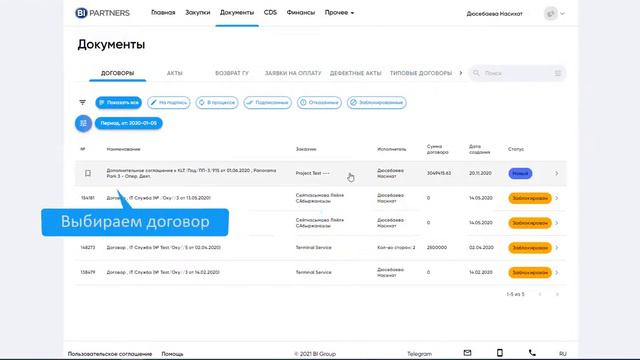Click the search magnifier icon
This screenshot has height=360, width=640.
tap(476, 73)
